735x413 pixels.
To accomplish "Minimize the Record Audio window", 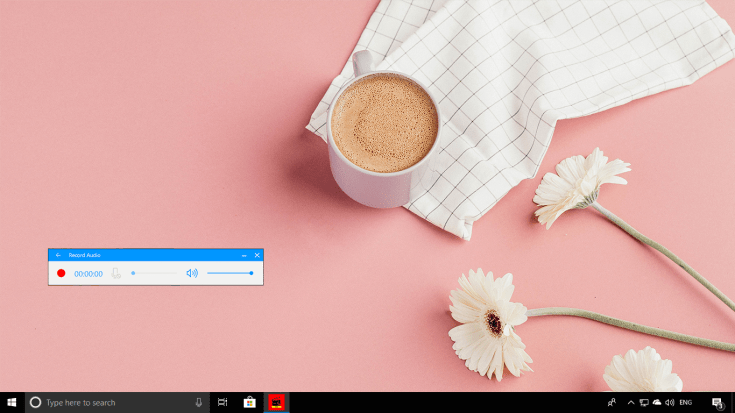I will pos(244,255).
